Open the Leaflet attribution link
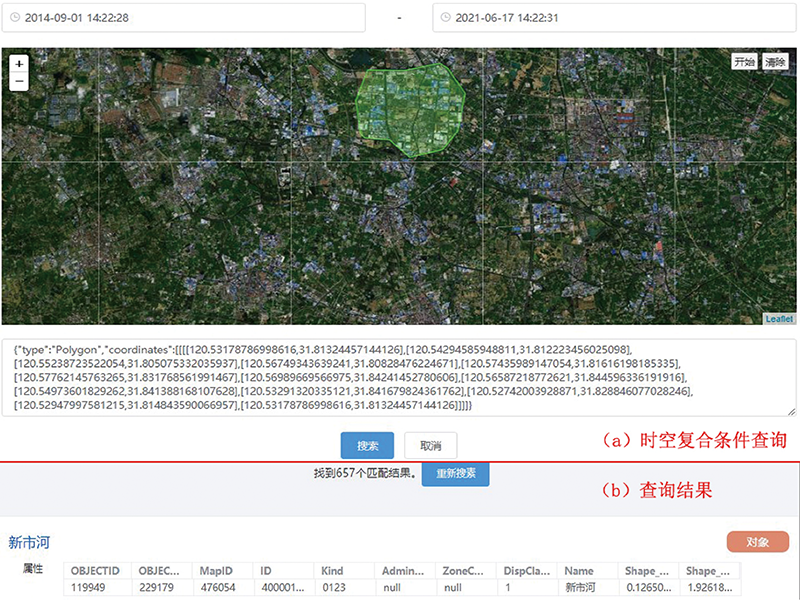Image resolution: width=800 pixels, height=600 pixels. tap(779, 319)
